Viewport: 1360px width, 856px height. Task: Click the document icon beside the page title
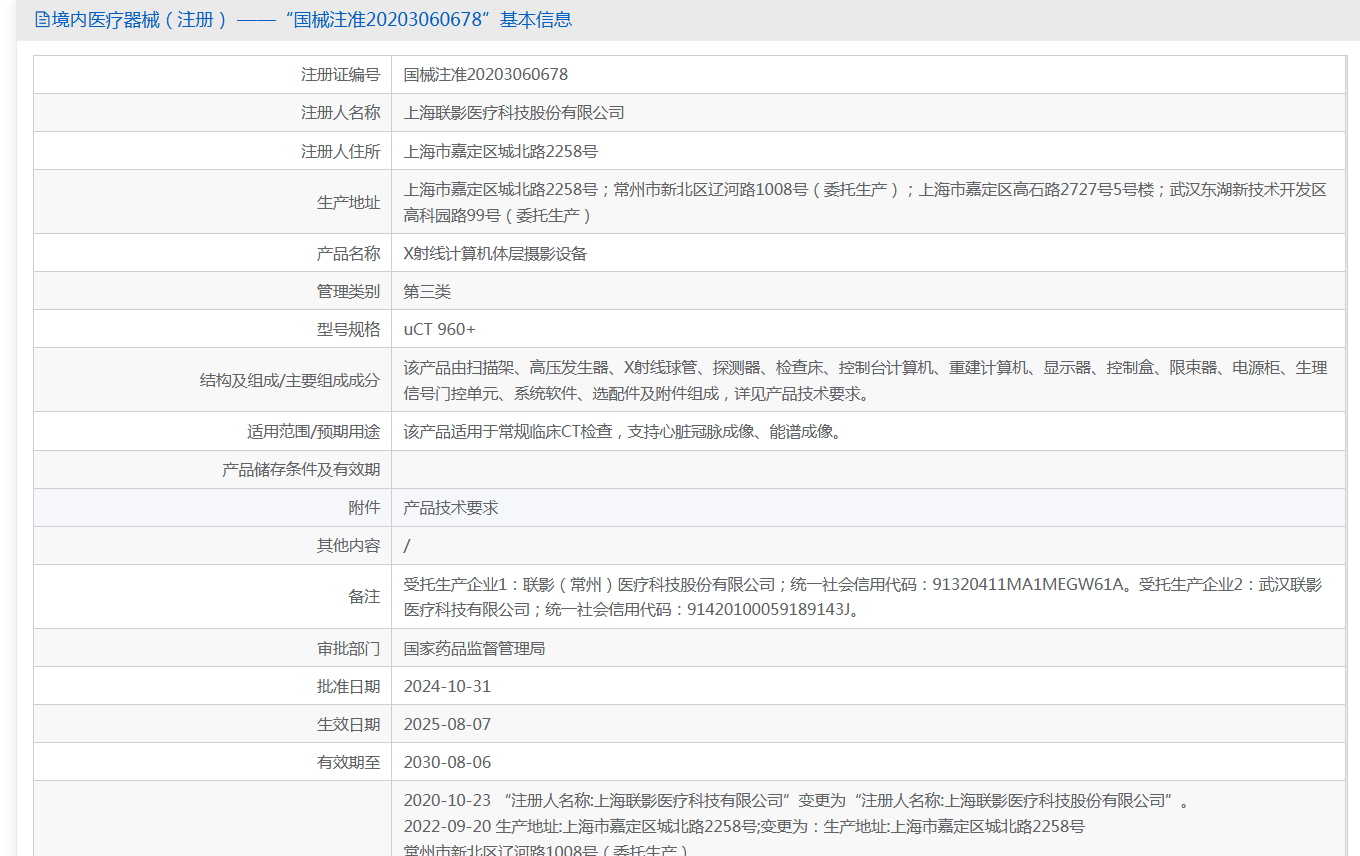[x=42, y=20]
